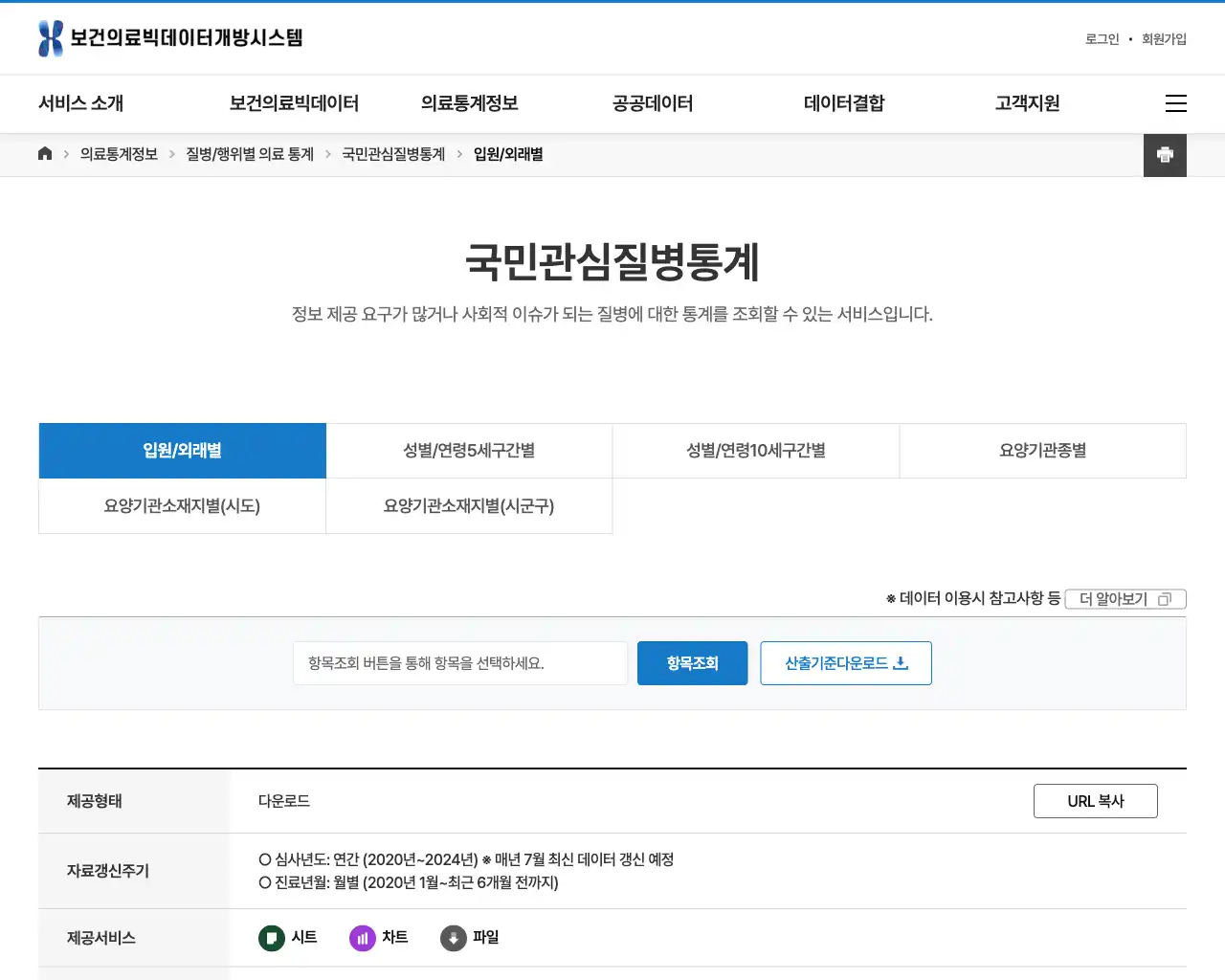Viewport: 1225px width, 980px height.
Task: Click the 제공형태 row label
Action: coord(95,801)
